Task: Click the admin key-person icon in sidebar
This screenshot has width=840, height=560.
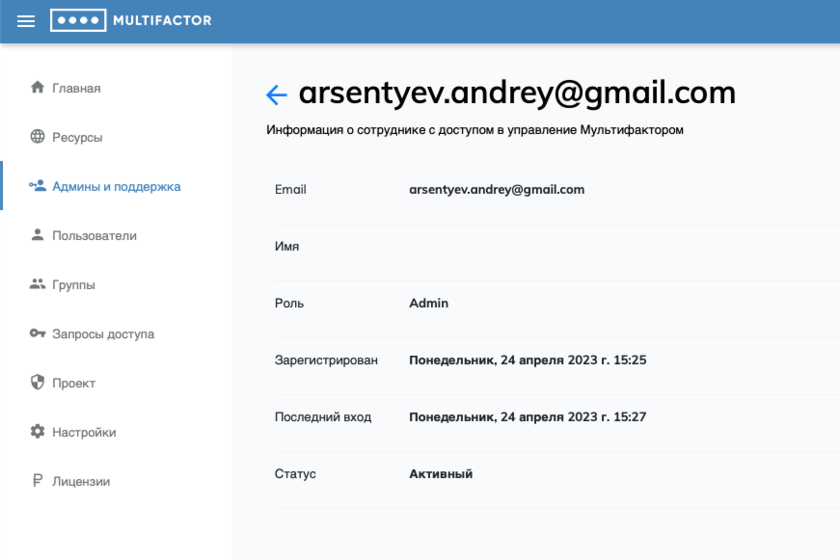Action: [38, 186]
